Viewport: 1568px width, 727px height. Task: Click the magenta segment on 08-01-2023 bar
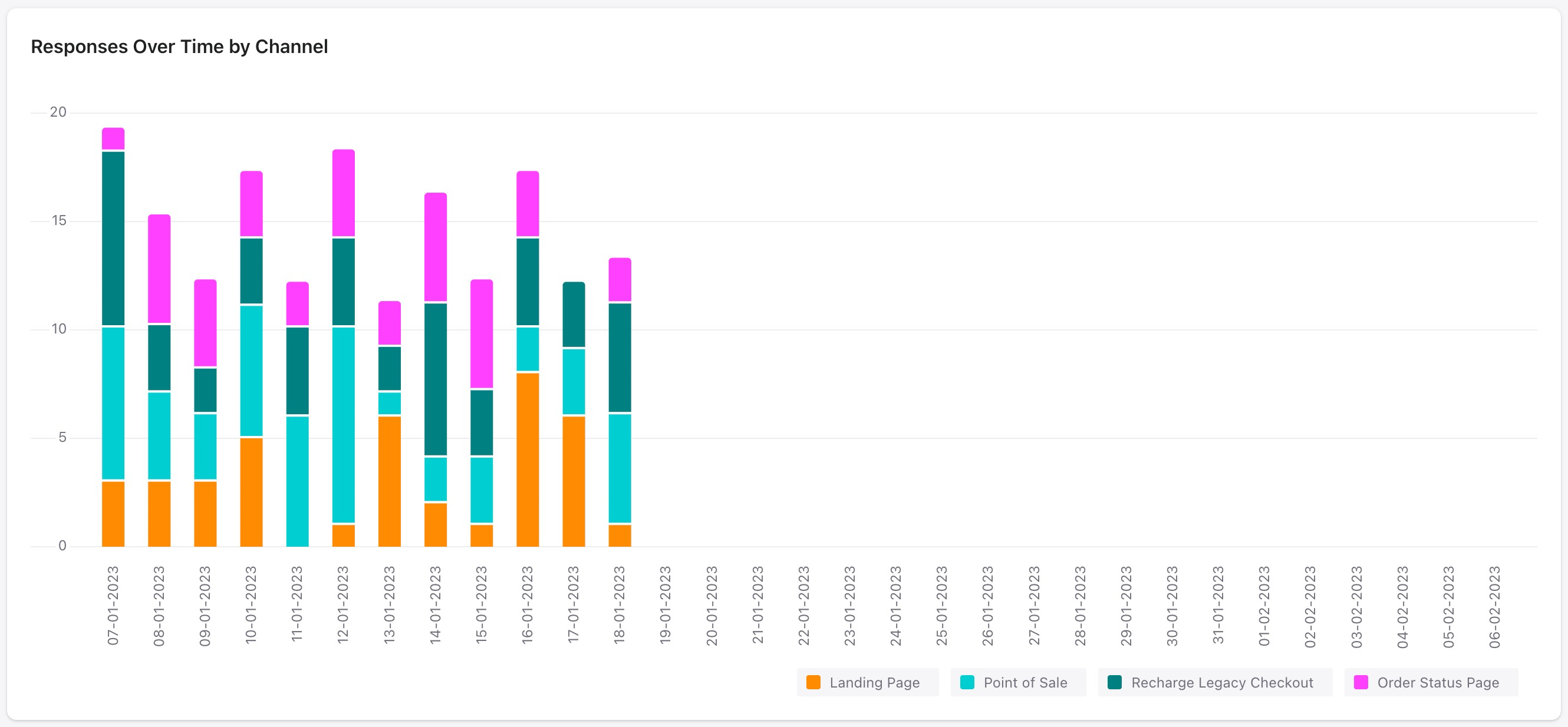(160, 268)
